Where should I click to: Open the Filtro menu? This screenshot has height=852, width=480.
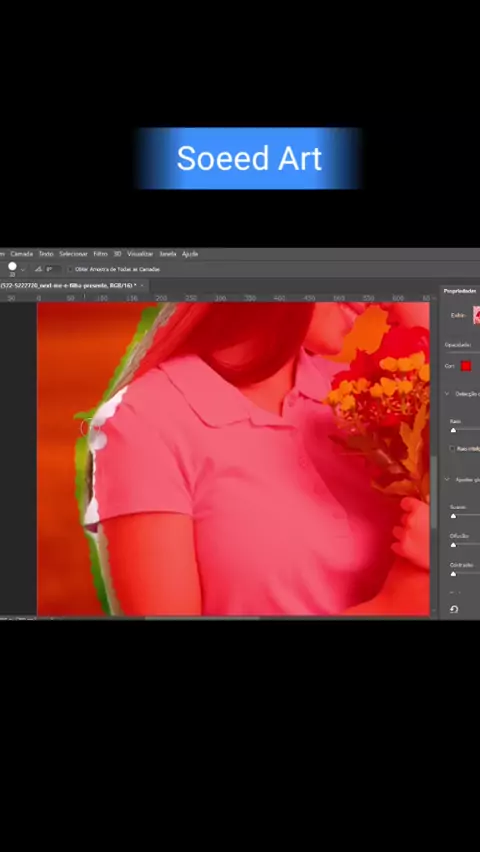pos(101,254)
